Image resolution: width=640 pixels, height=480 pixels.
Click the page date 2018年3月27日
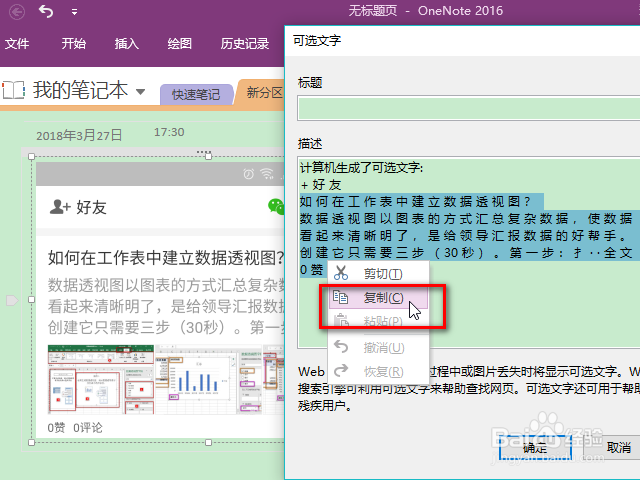(x=79, y=135)
